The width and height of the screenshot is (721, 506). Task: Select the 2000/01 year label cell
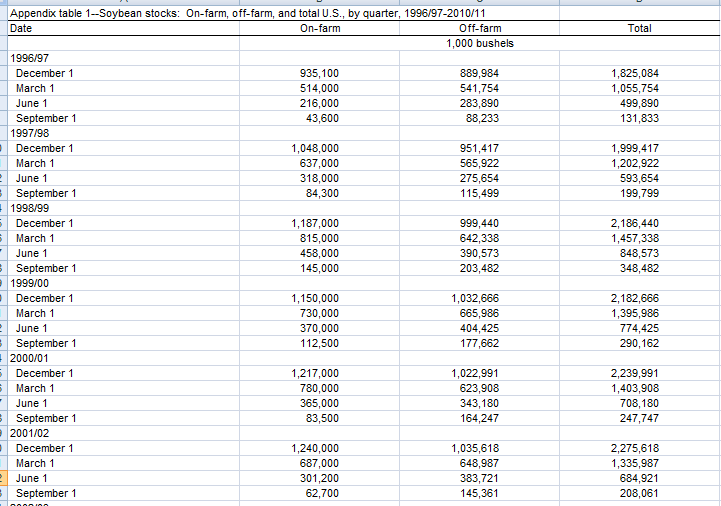pos(29,358)
